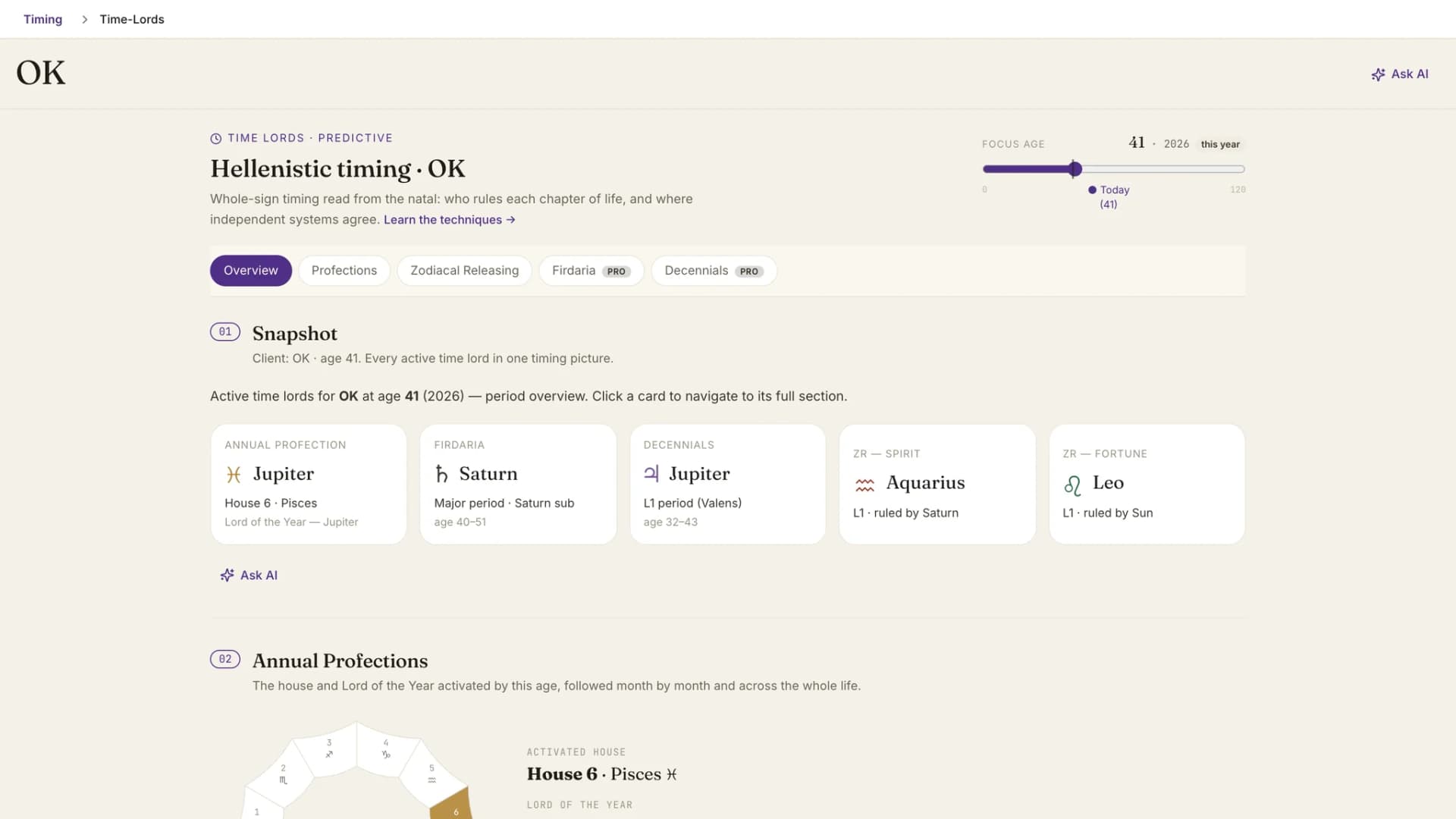Open the Overview tab
The height and width of the screenshot is (819, 1456).
pyautogui.click(x=251, y=271)
